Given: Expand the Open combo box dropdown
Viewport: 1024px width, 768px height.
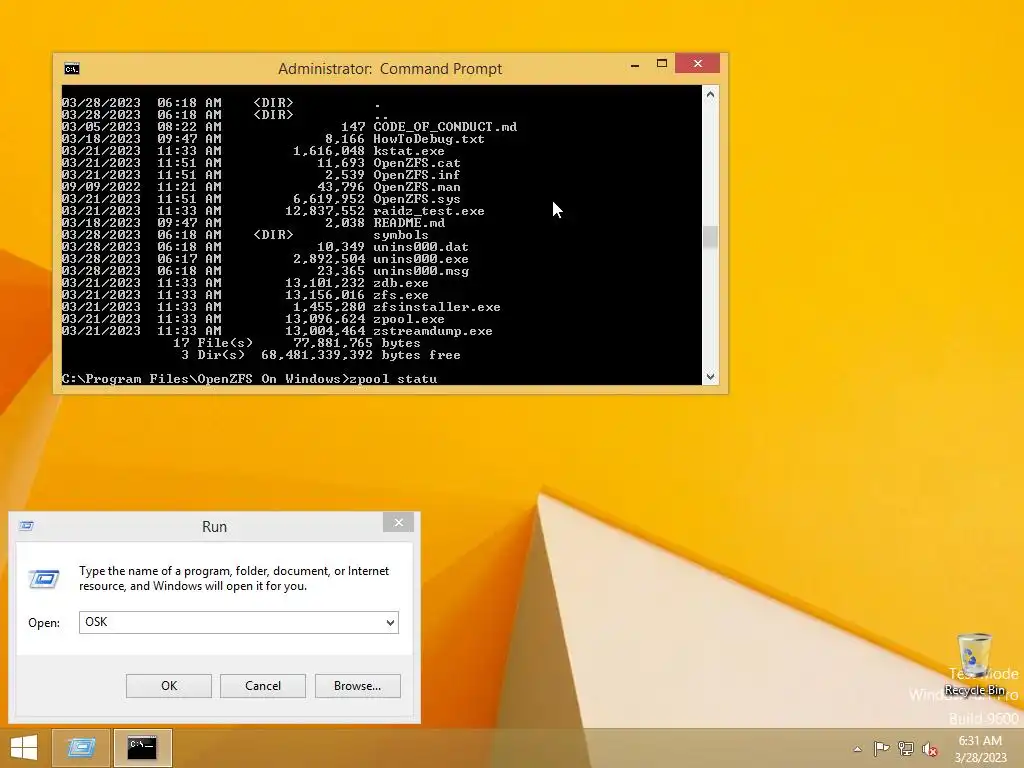Looking at the screenshot, I should (x=390, y=622).
